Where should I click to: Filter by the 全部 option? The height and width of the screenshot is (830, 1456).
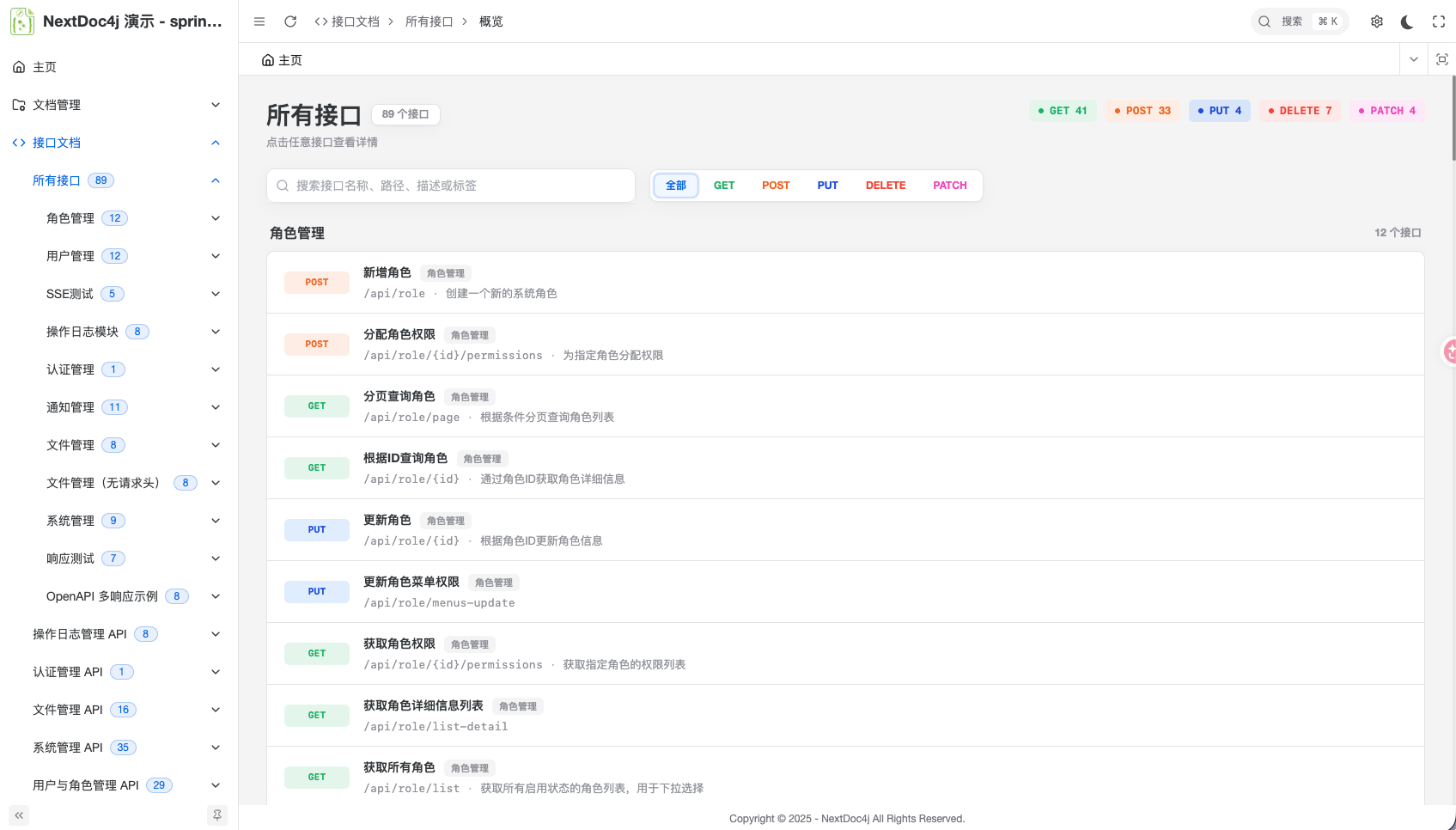point(676,186)
